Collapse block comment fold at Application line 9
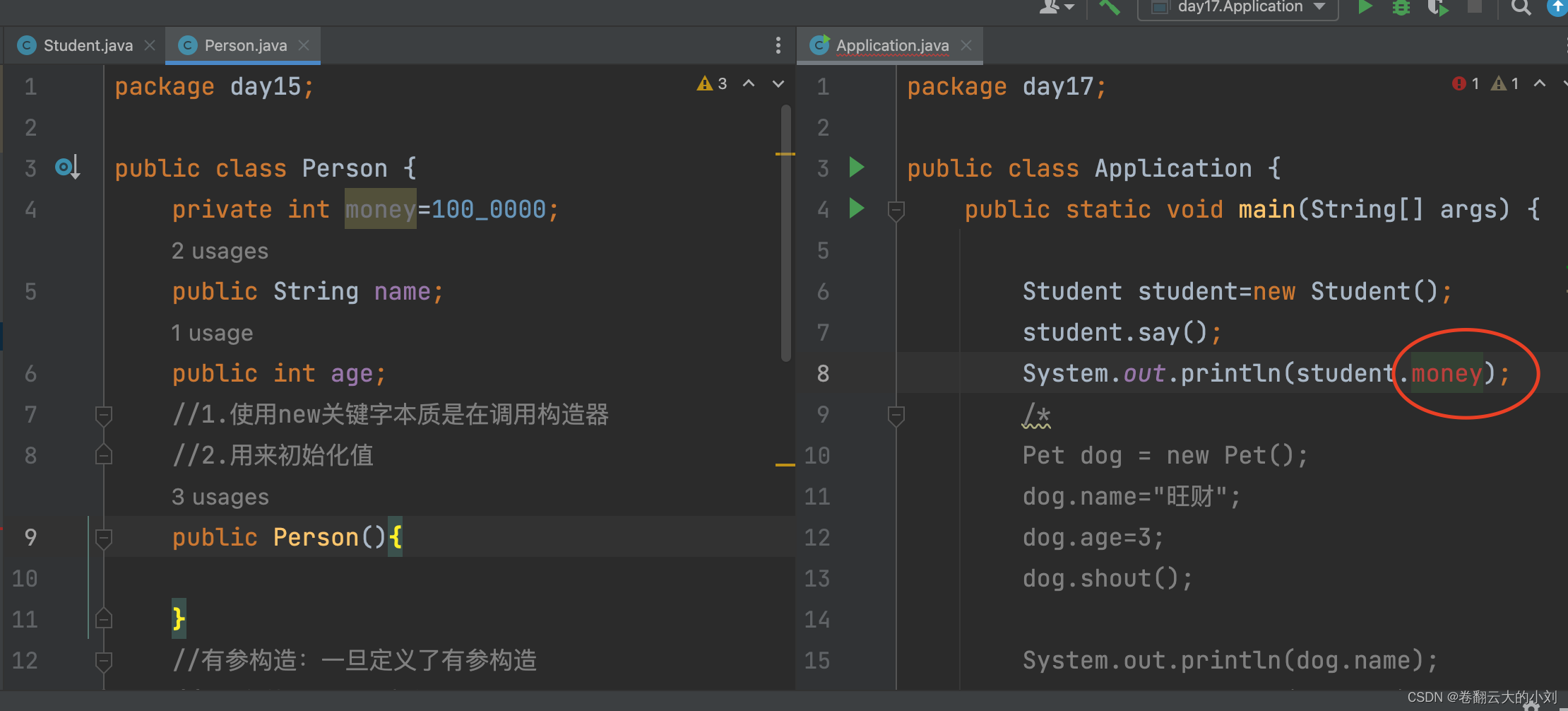This screenshot has height=711, width=1568. click(x=896, y=416)
